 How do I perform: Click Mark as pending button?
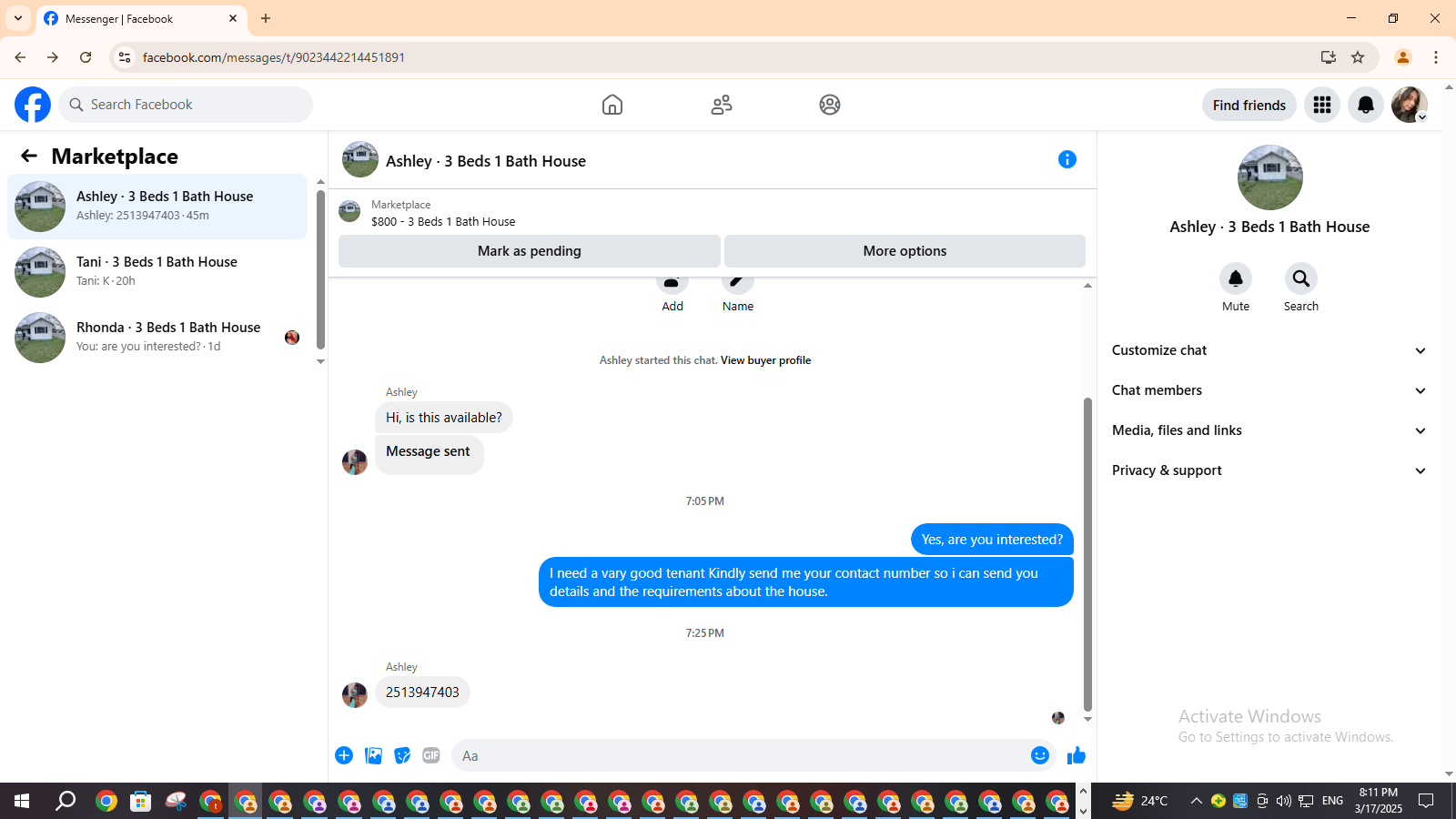point(530,251)
